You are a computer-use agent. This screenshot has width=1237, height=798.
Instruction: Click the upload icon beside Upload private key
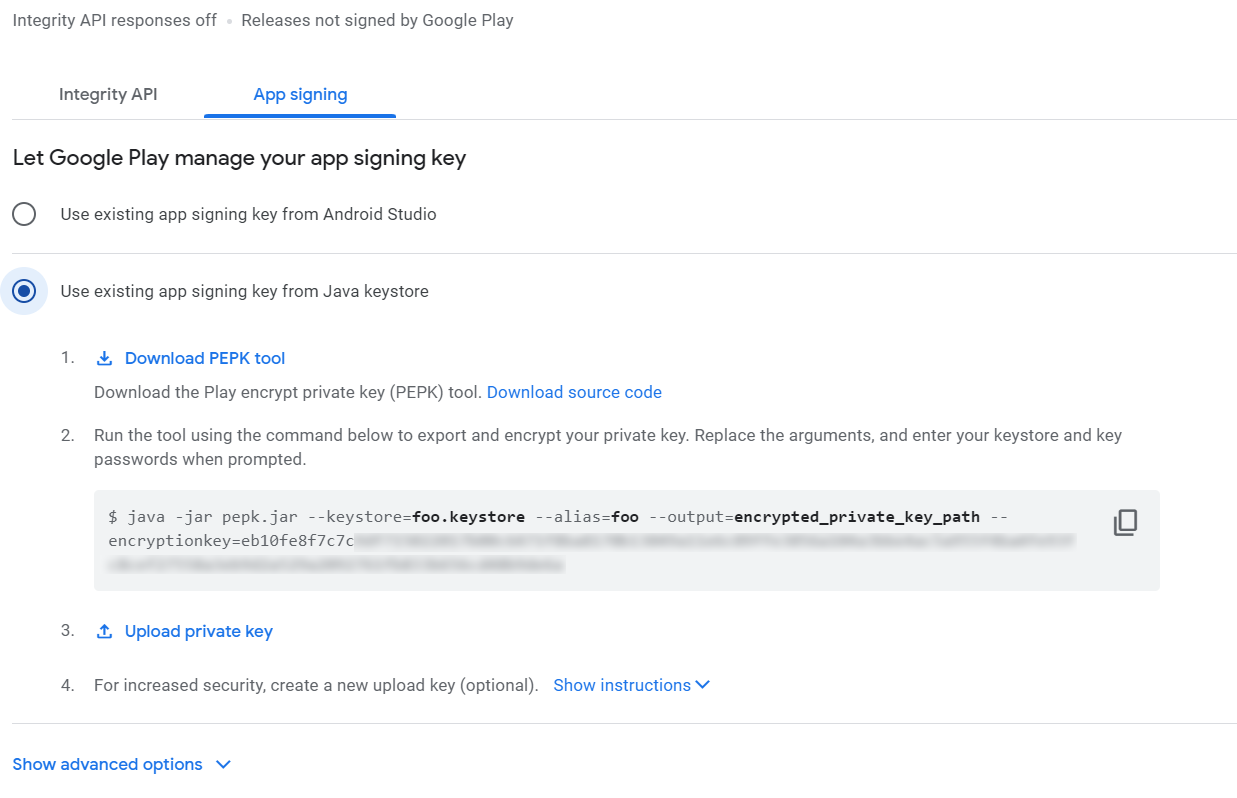[104, 630]
